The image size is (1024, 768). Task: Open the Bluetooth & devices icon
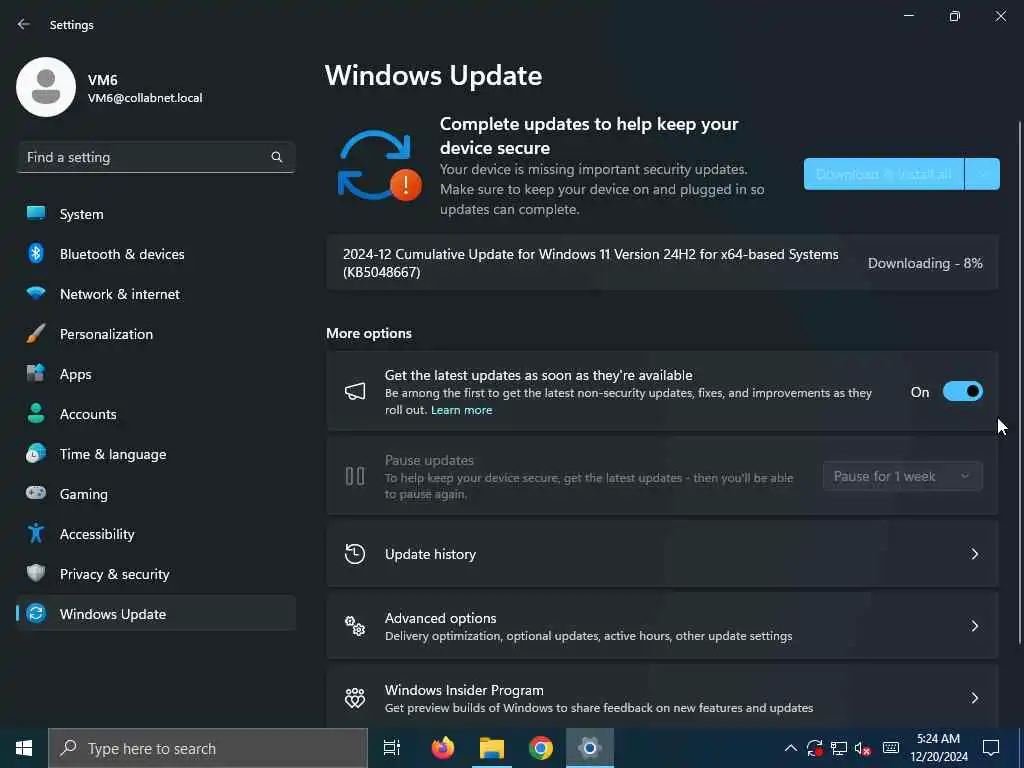coord(36,253)
